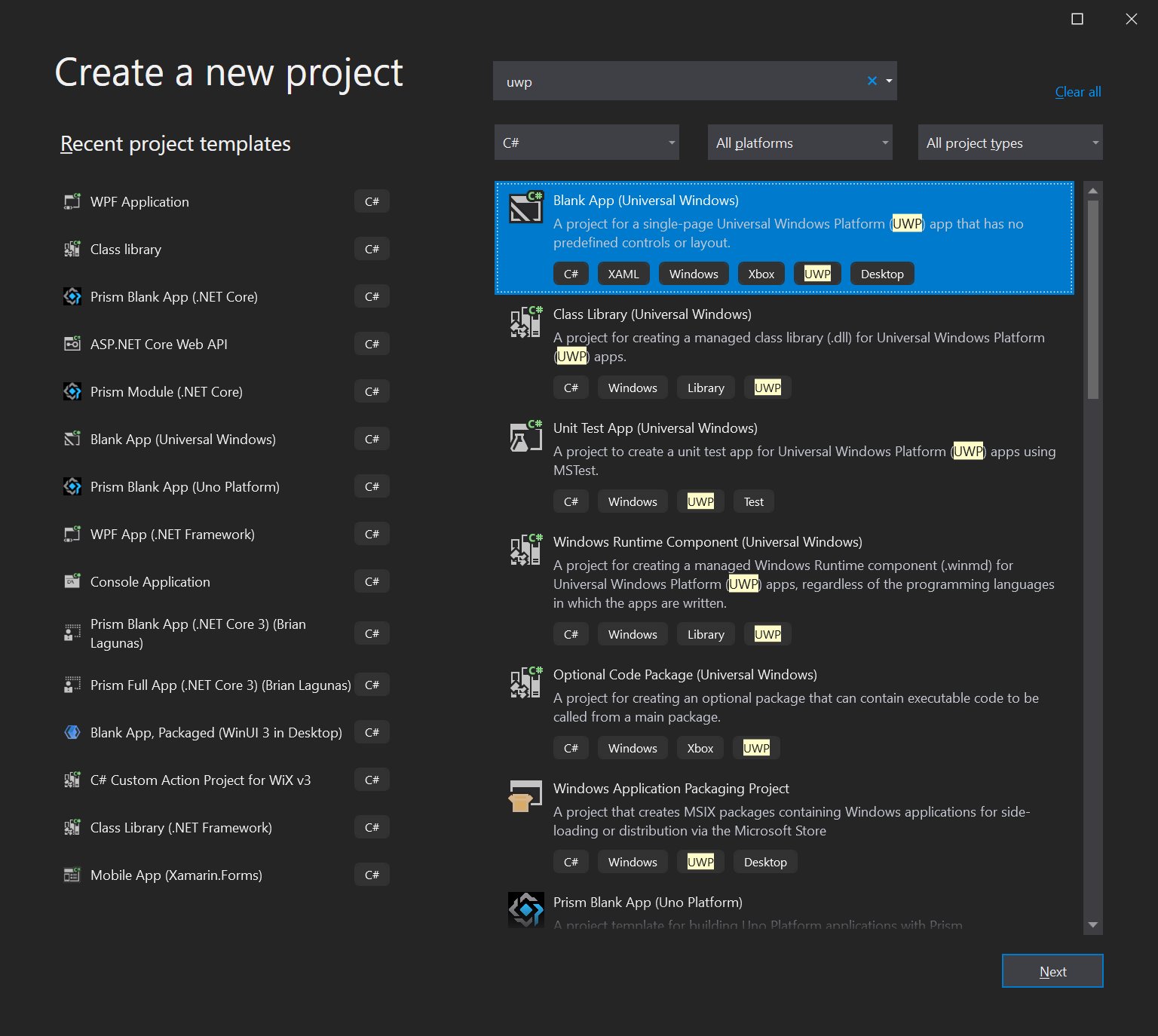
Task: Click the Prism Module (.NET Core) icon
Action: click(72, 391)
